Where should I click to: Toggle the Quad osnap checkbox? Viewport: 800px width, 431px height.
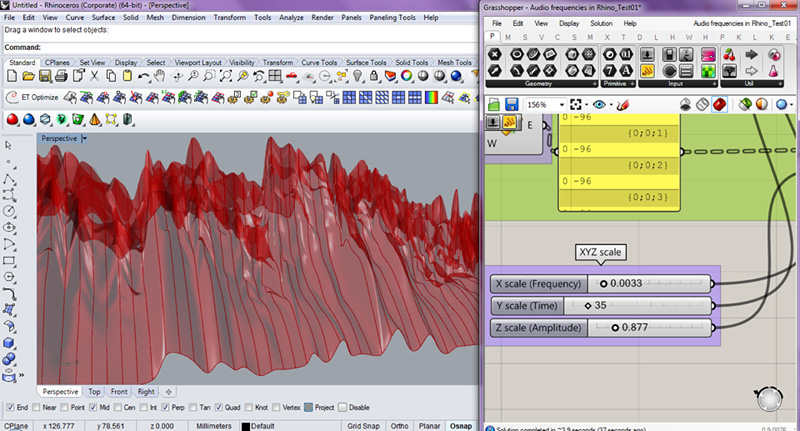218,407
